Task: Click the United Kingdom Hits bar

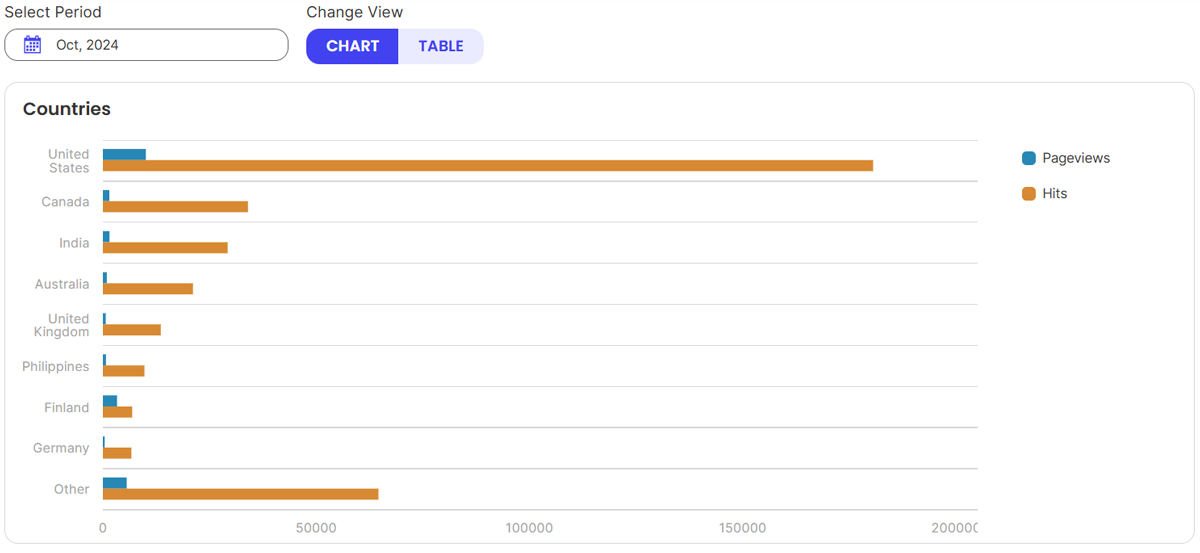Action: 132,330
